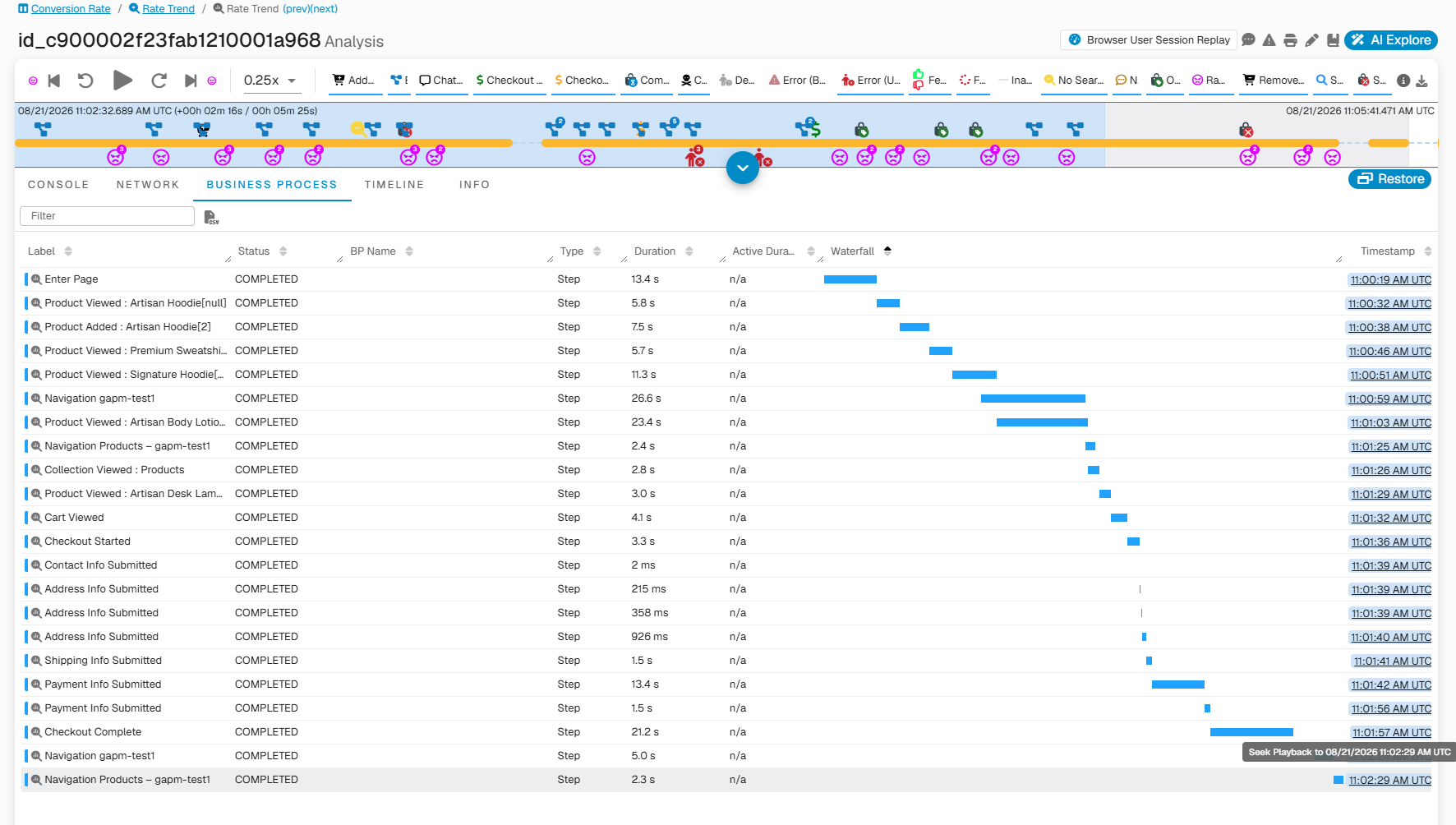Toggle the Error (B...) event filter

pos(797,81)
